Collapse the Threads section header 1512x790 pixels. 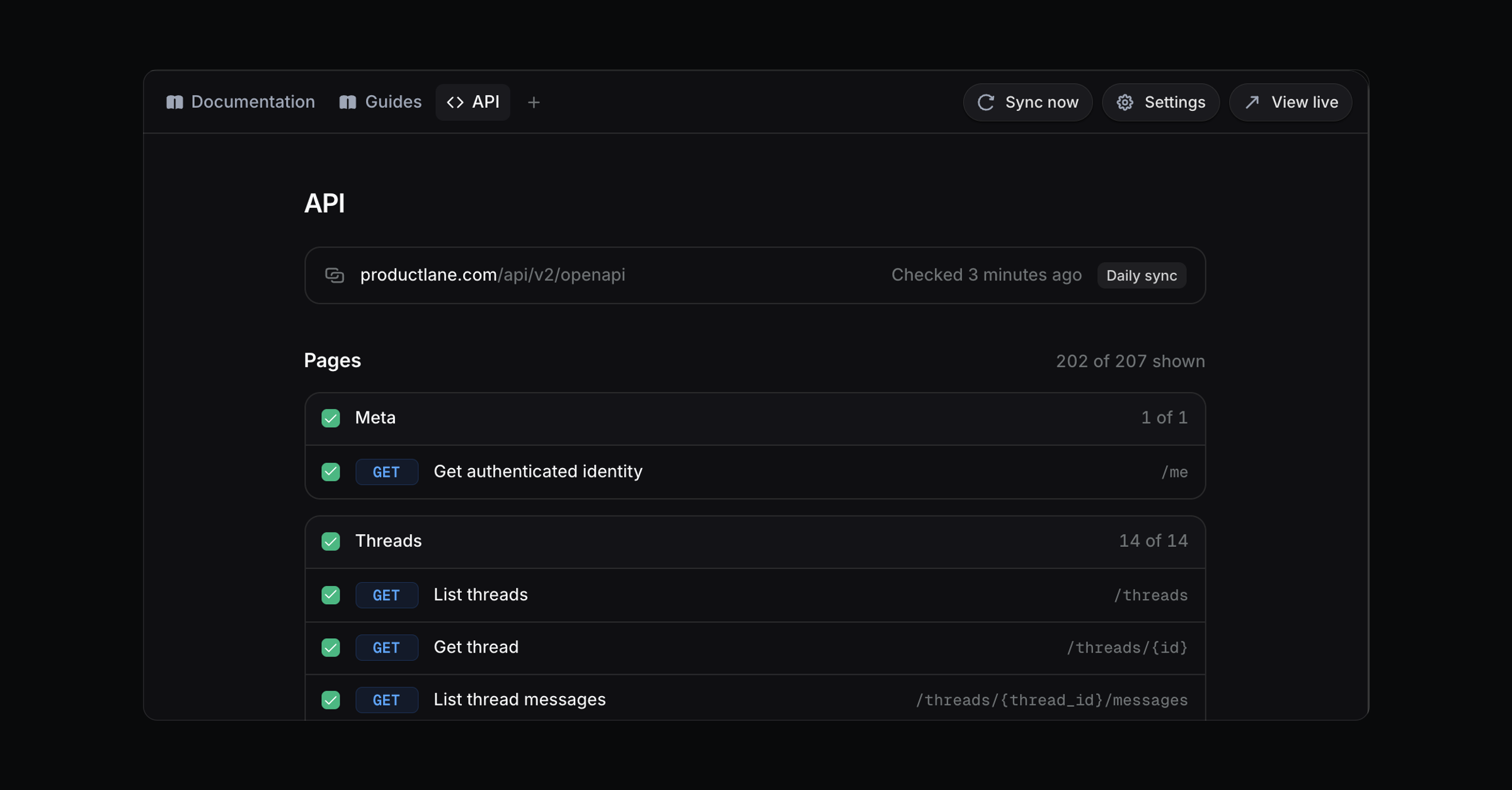[x=755, y=542]
